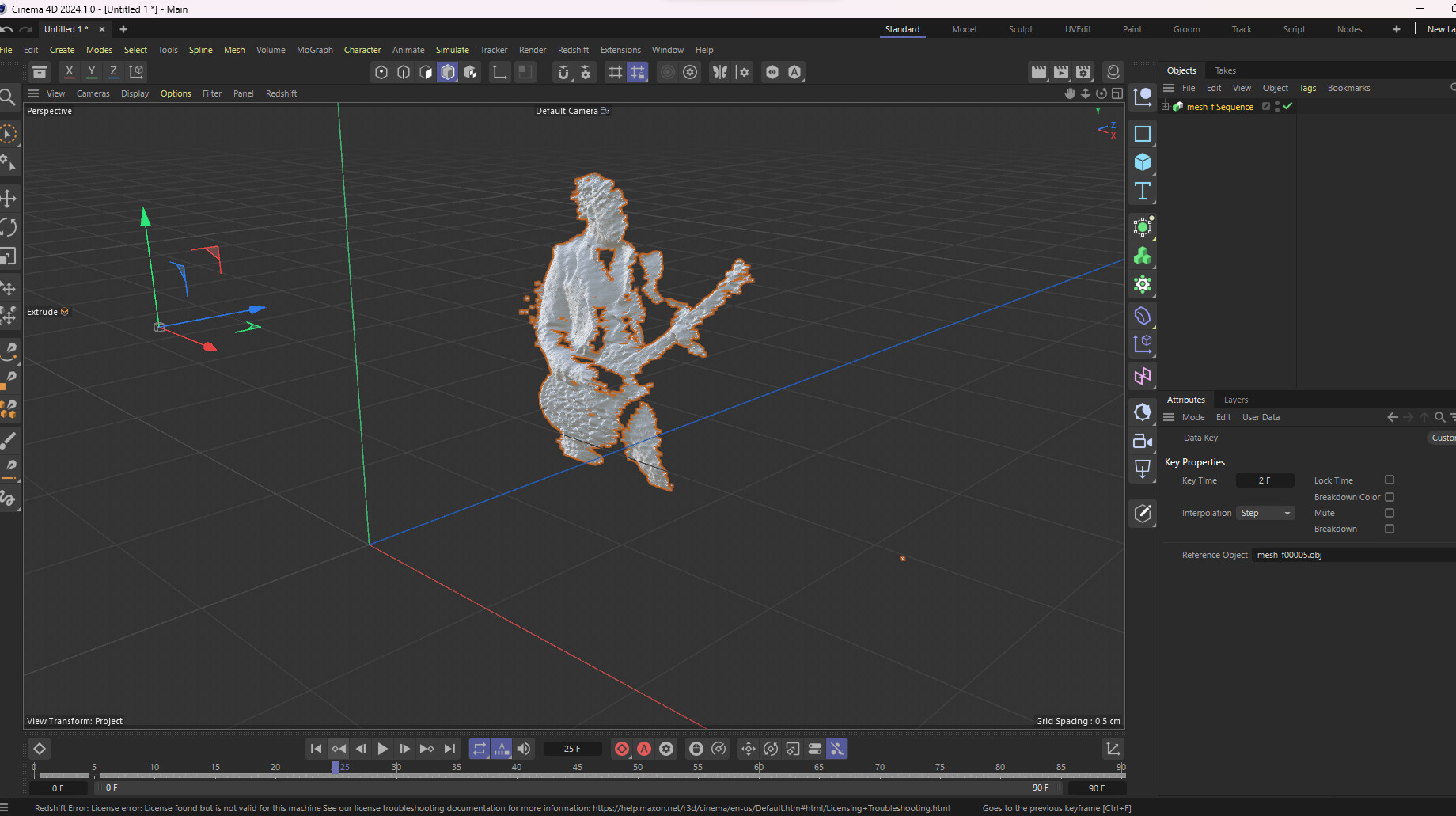Open the MoGraph menu
The height and width of the screenshot is (816, 1456).
[314, 50]
